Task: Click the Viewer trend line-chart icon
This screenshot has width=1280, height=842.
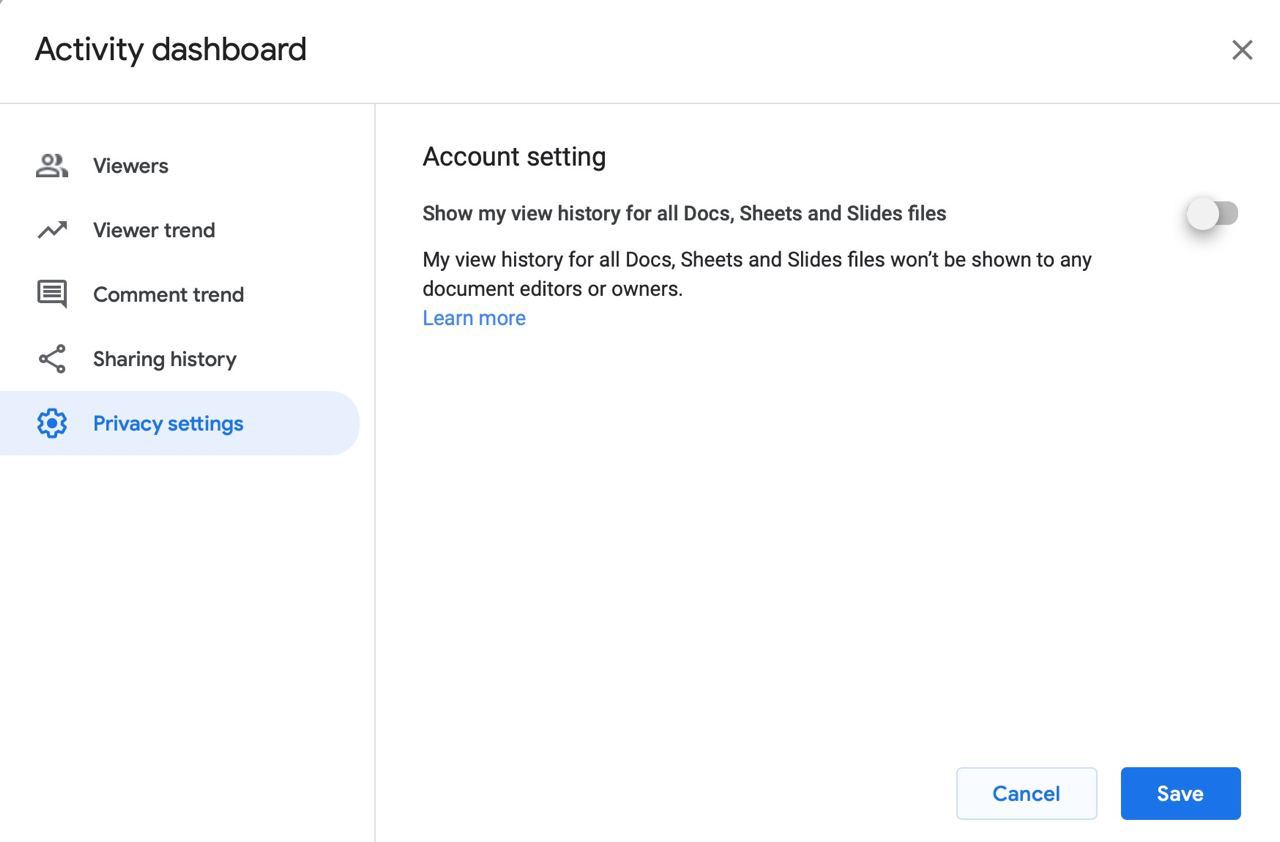Action: pos(52,230)
